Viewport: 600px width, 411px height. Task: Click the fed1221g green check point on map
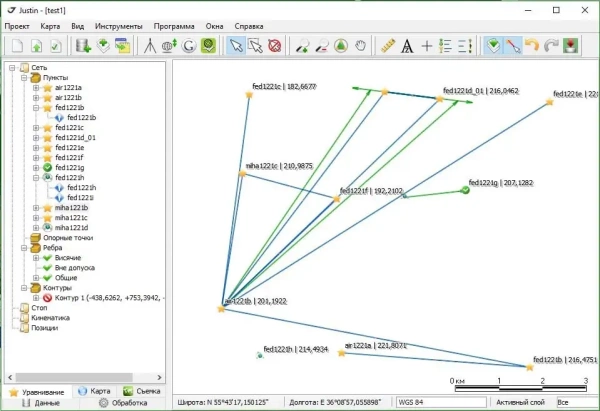465,190
